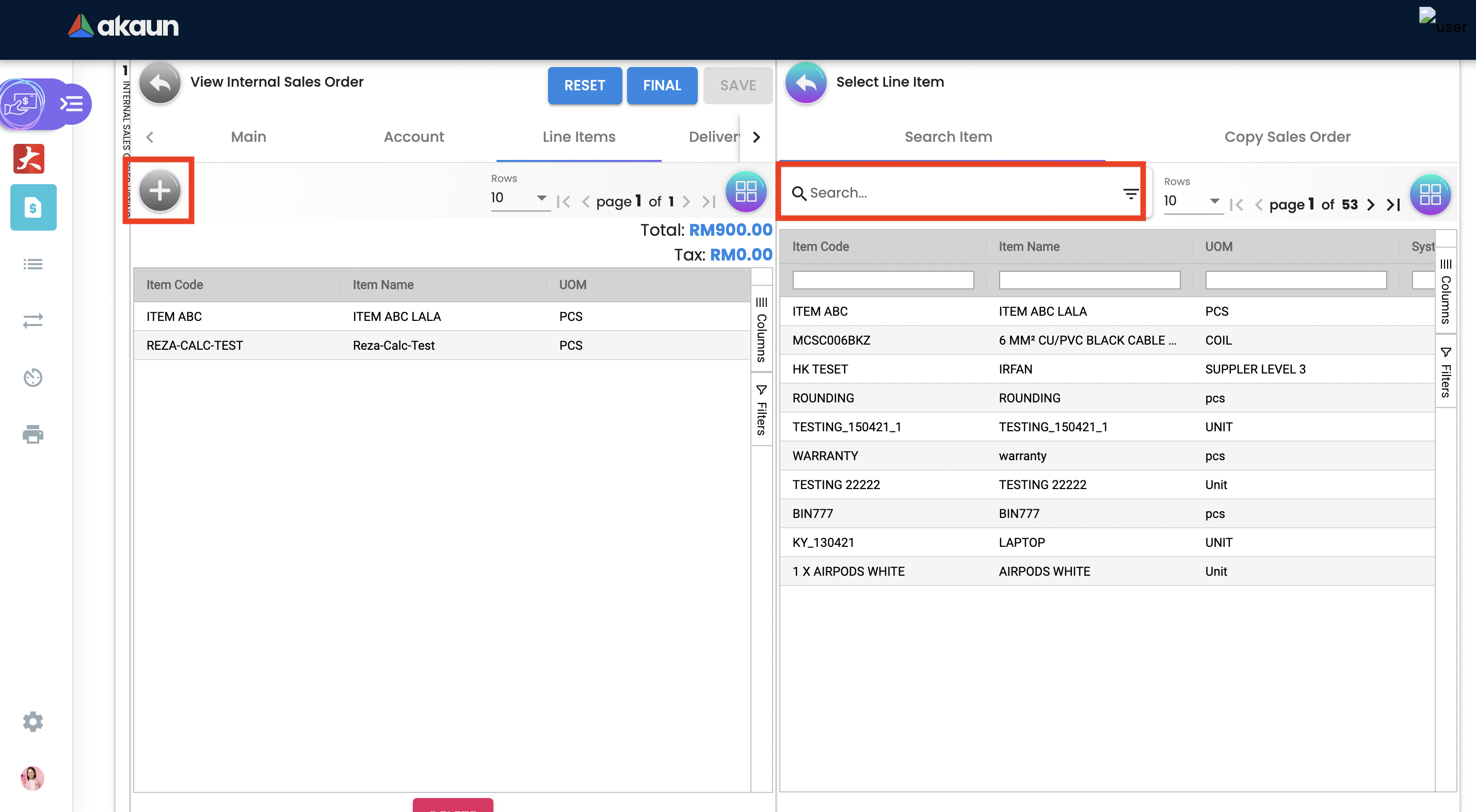Go to next page of item search results
The image size is (1476, 812).
click(1371, 205)
